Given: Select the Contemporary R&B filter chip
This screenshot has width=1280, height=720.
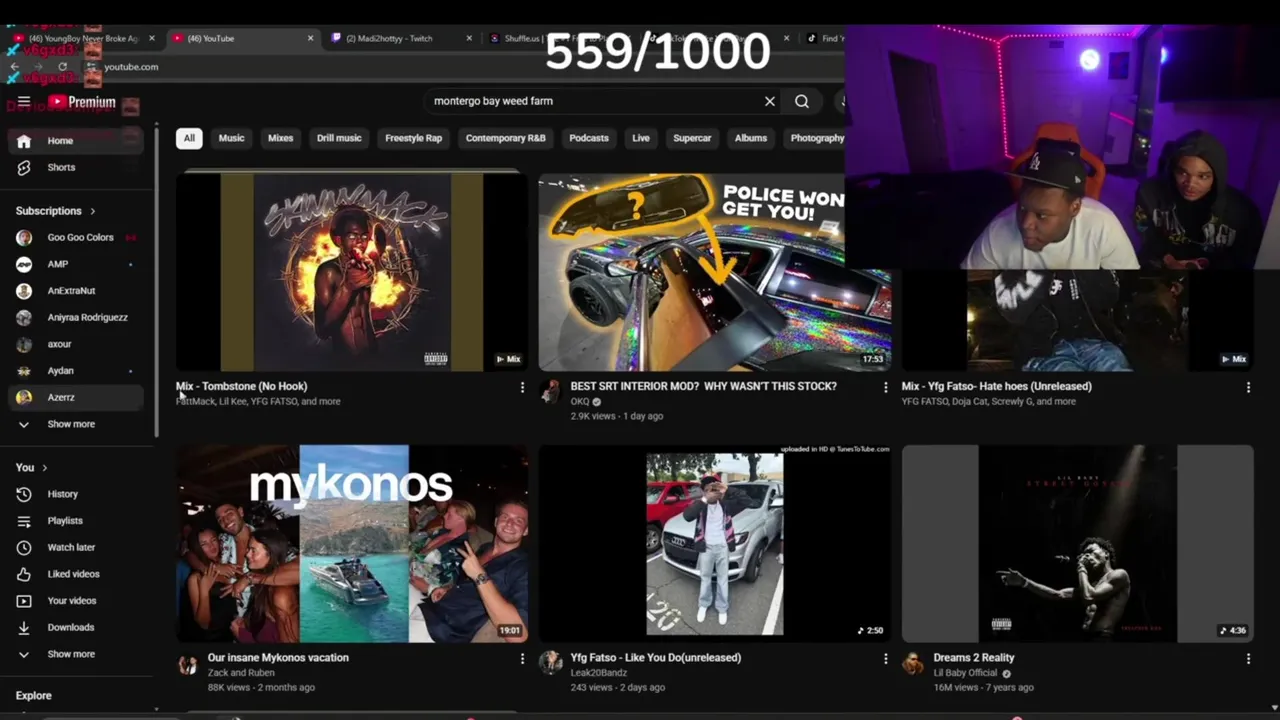Looking at the screenshot, I should 506,138.
